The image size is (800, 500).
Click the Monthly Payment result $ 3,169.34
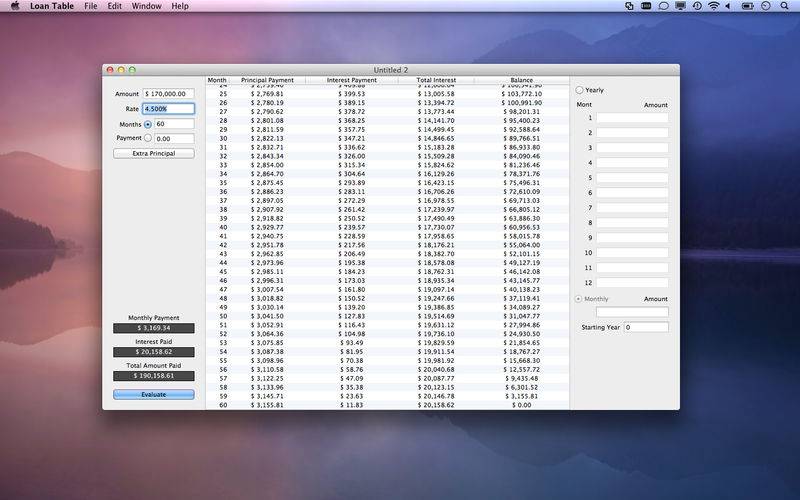[154, 328]
